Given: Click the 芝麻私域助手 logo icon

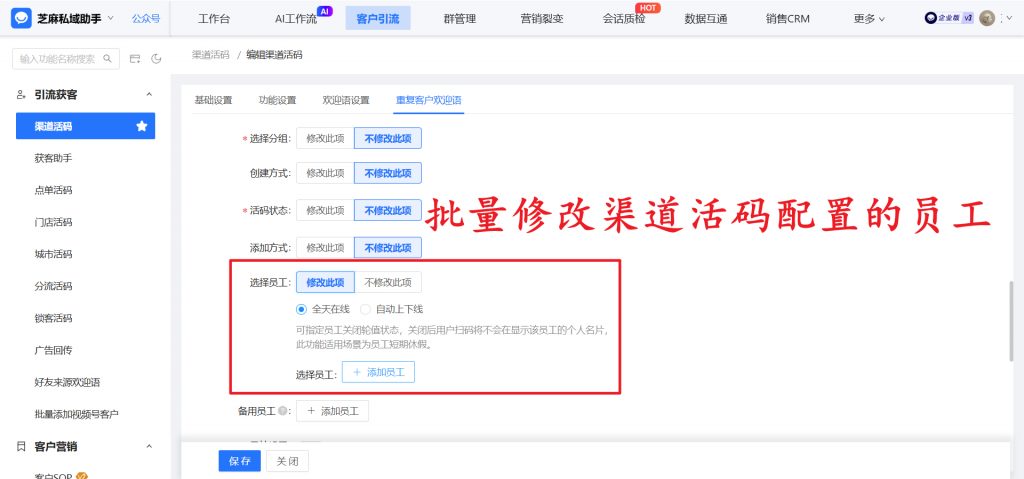Looking at the screenshot, I should coord(22,18).
